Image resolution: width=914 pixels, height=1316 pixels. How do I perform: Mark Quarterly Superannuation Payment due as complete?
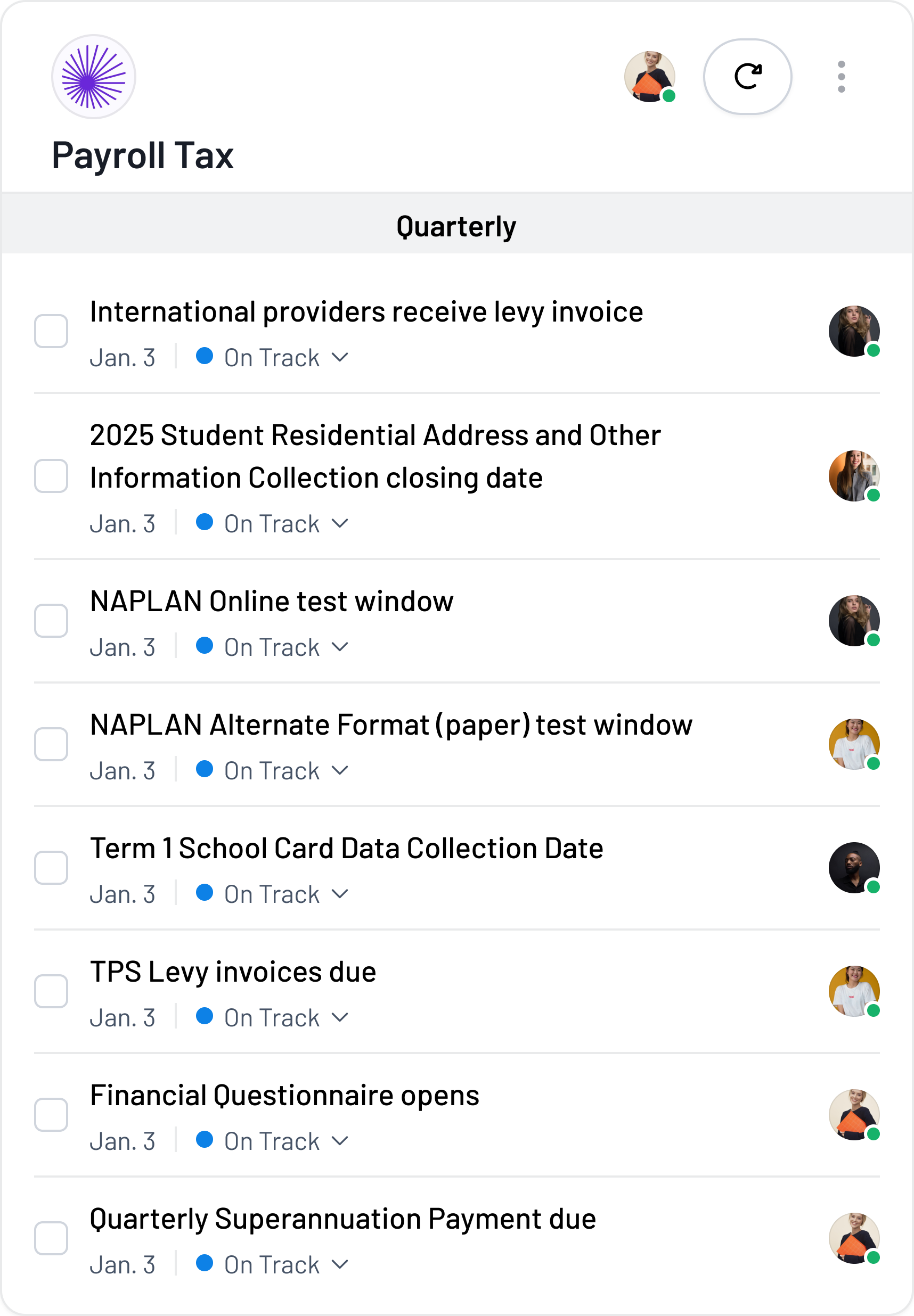[x=51, y=1238]
